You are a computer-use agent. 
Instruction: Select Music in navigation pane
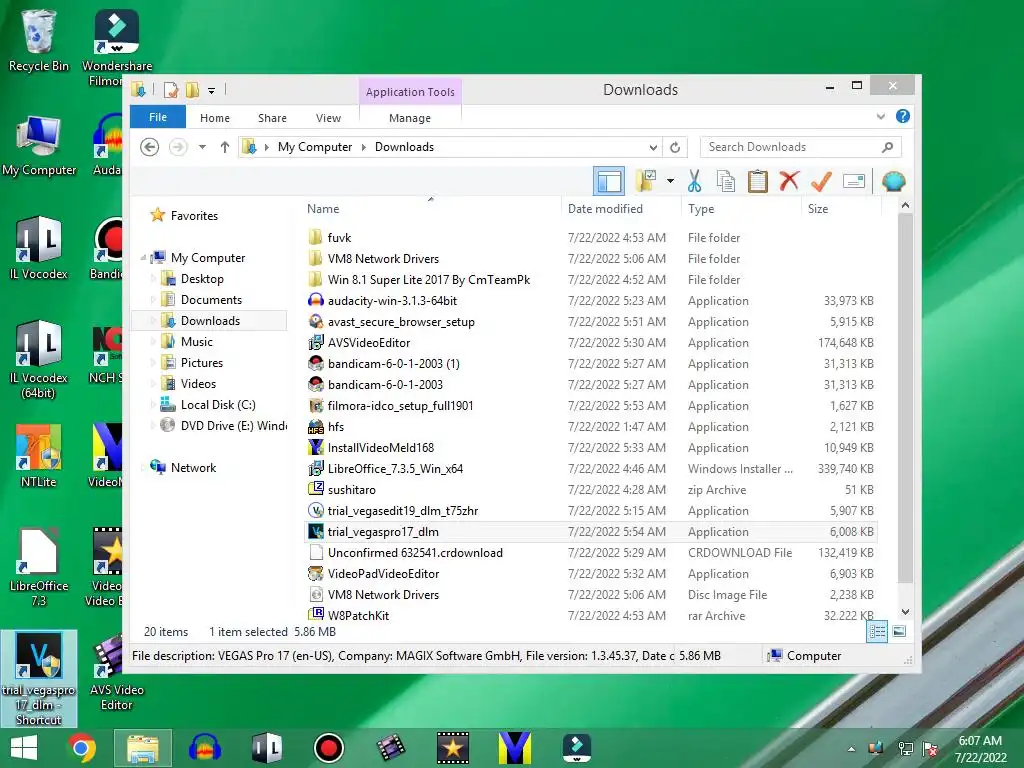click(x=197, y=342)
